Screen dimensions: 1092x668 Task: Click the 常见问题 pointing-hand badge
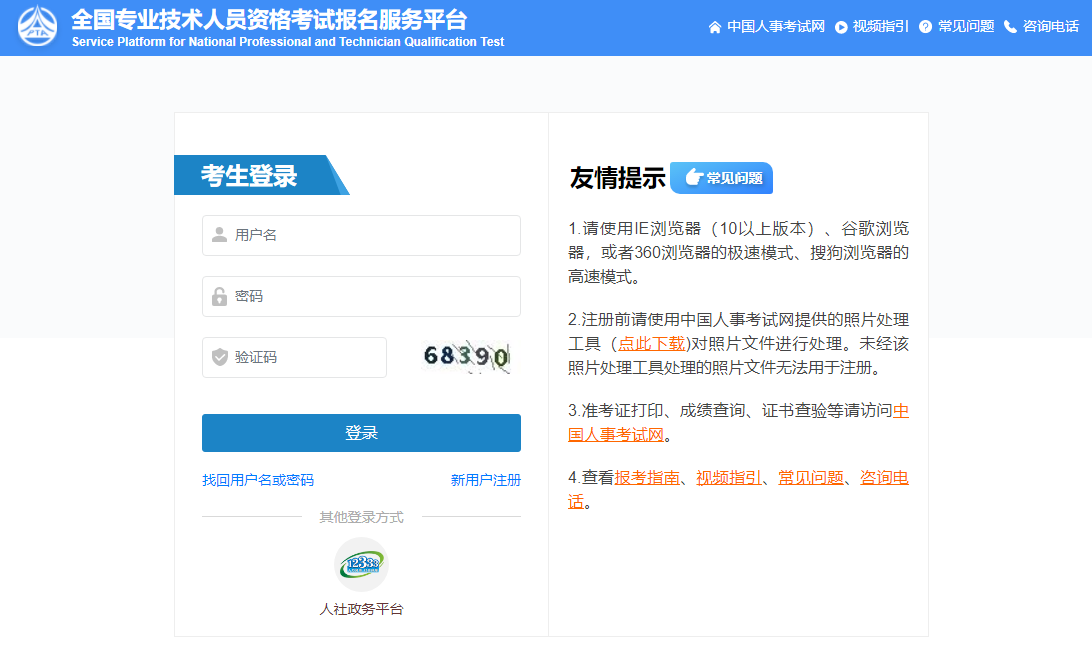pos(721,178)
